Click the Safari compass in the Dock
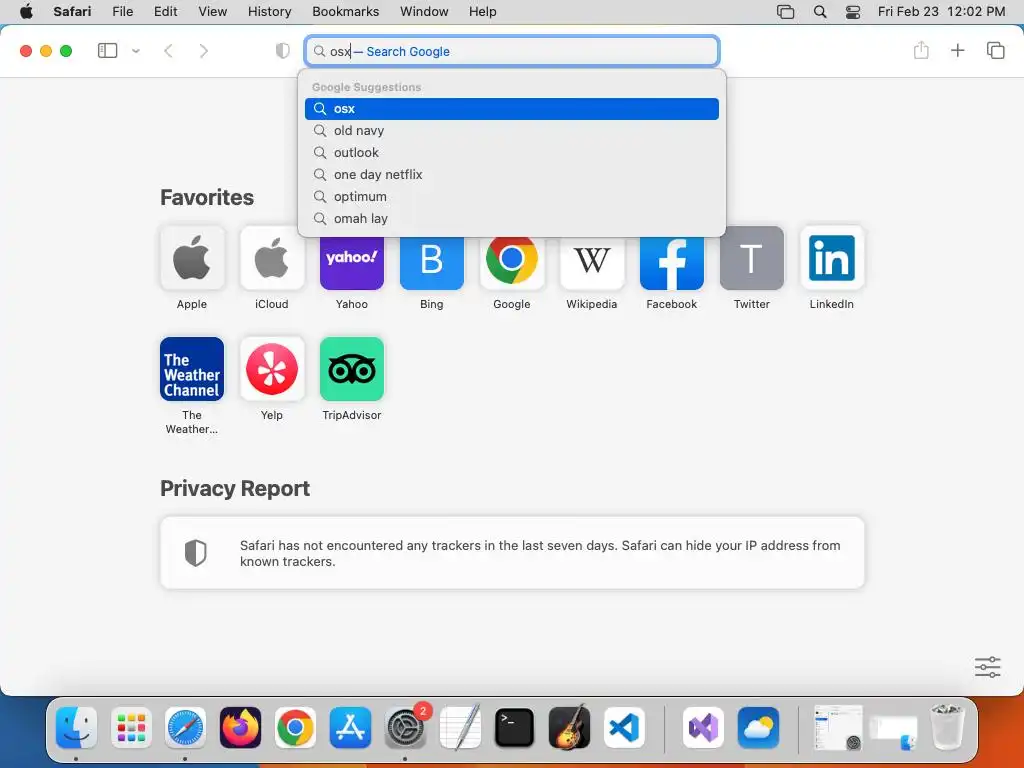Image resolution: width=1024 pixels, height=768 pixels. 185,727
